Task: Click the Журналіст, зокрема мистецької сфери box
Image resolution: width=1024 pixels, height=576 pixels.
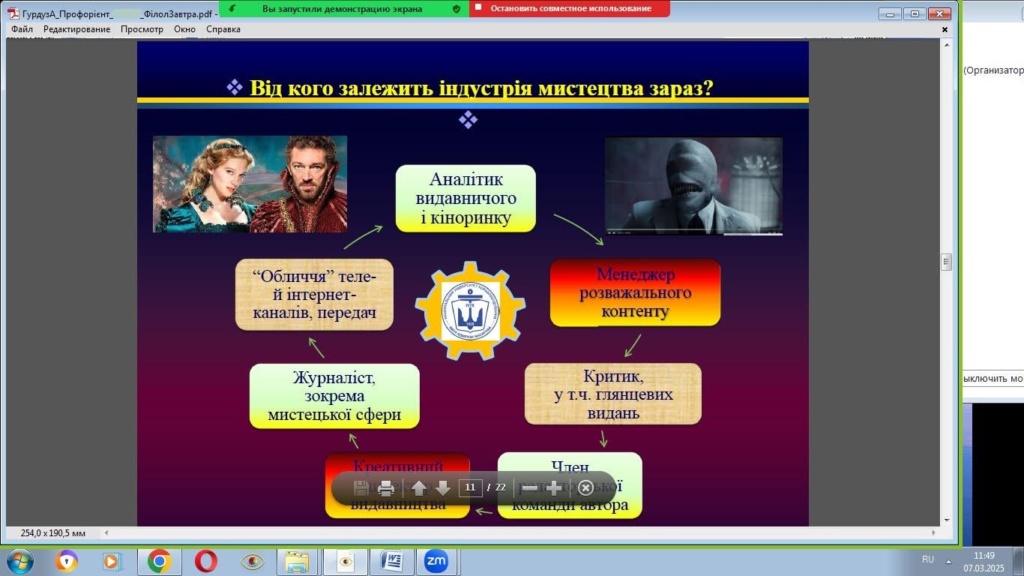Action: click(334, 396)
